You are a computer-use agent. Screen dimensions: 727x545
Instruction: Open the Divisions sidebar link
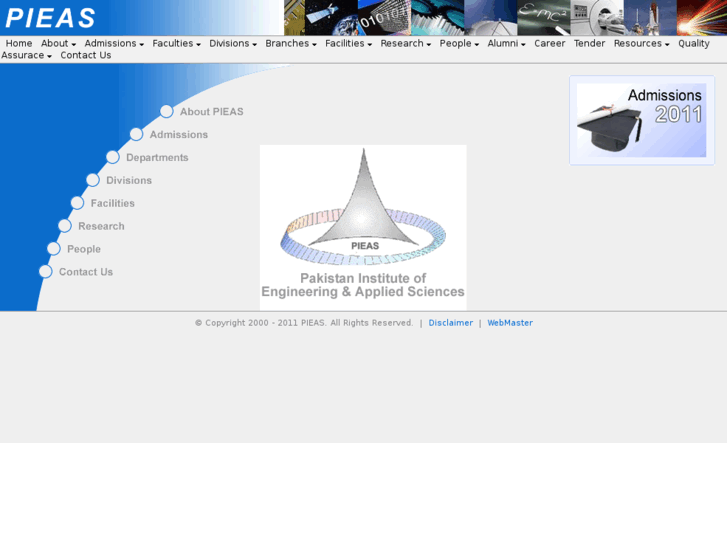click(x=129, y=180)
